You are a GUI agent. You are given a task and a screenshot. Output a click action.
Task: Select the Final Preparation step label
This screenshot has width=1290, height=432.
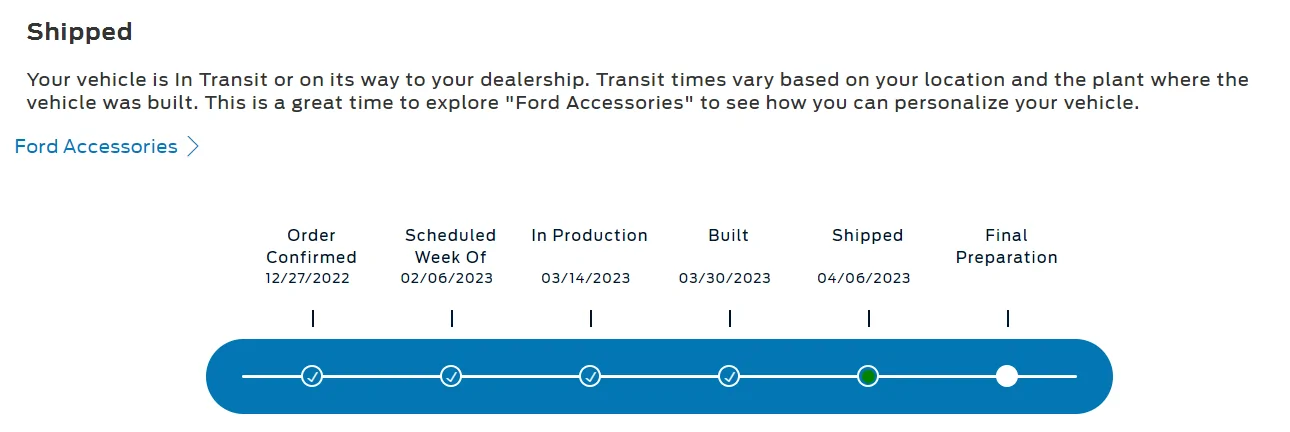(1007, 246)
